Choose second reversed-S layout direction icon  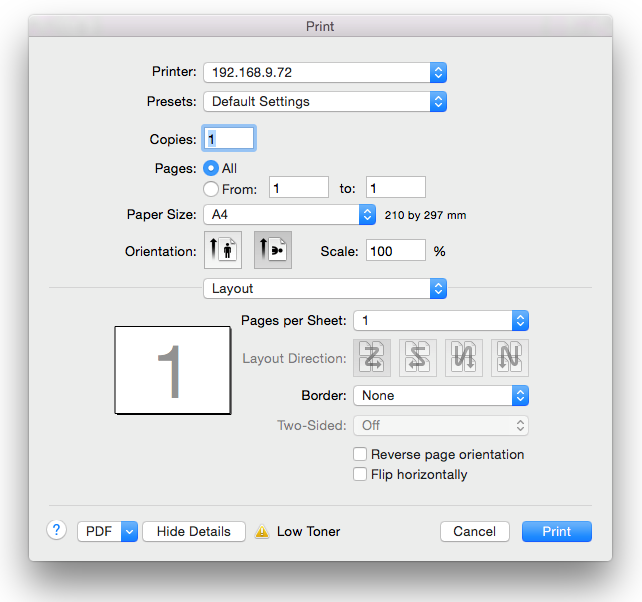click(418, 358)
